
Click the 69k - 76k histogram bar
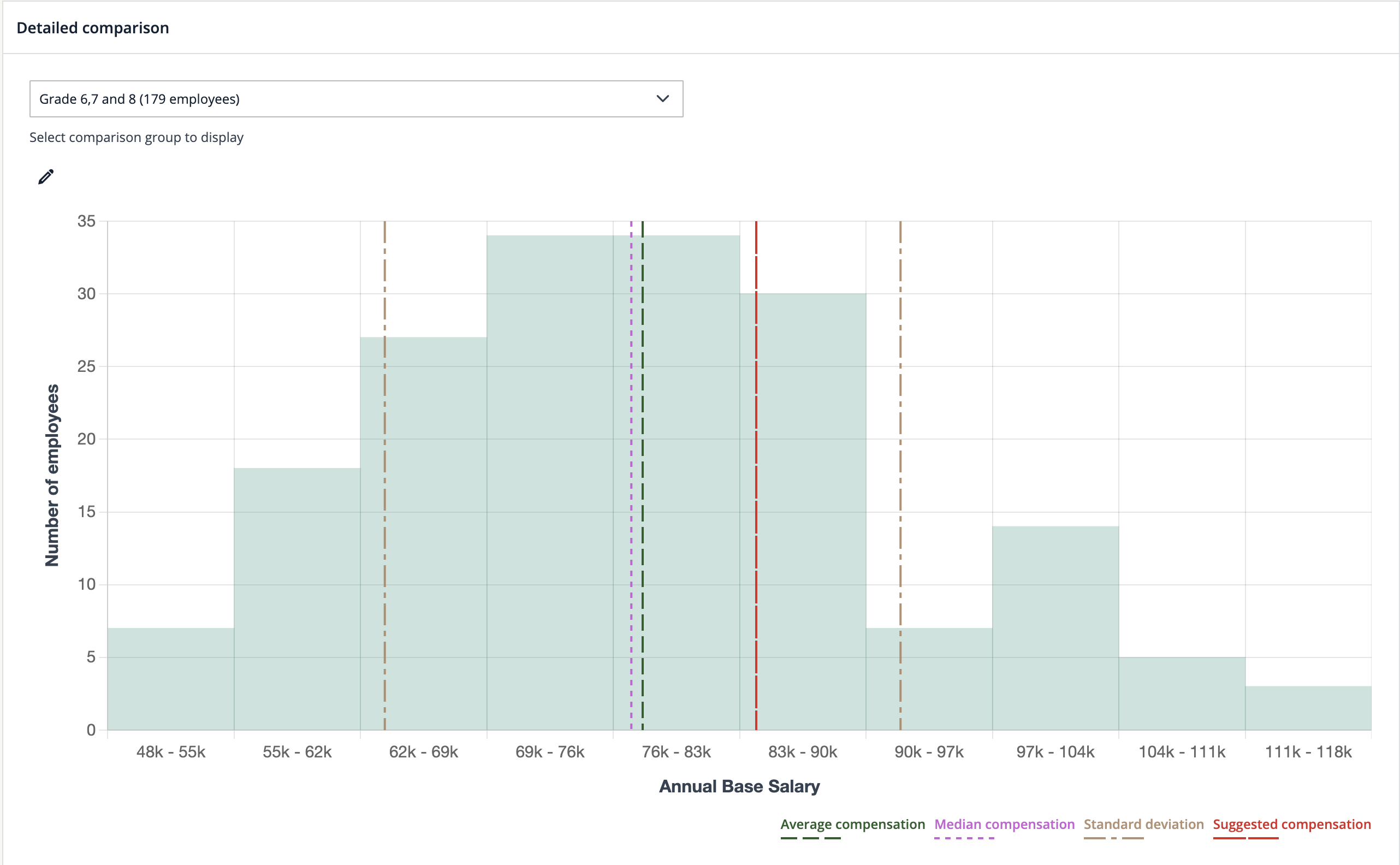tap(550, 483)
